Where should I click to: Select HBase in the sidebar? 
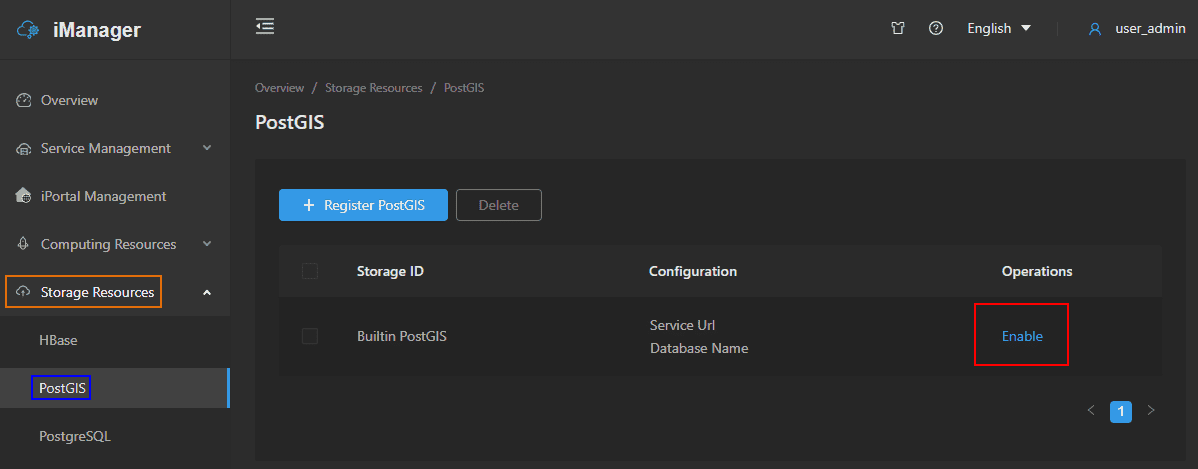58,340
